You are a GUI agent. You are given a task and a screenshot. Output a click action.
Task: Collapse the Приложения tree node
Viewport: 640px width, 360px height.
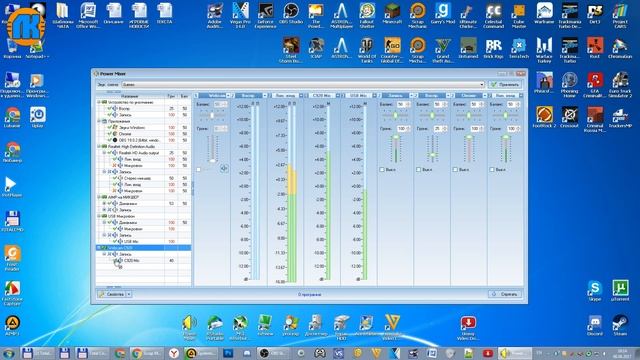click(99, 121)
